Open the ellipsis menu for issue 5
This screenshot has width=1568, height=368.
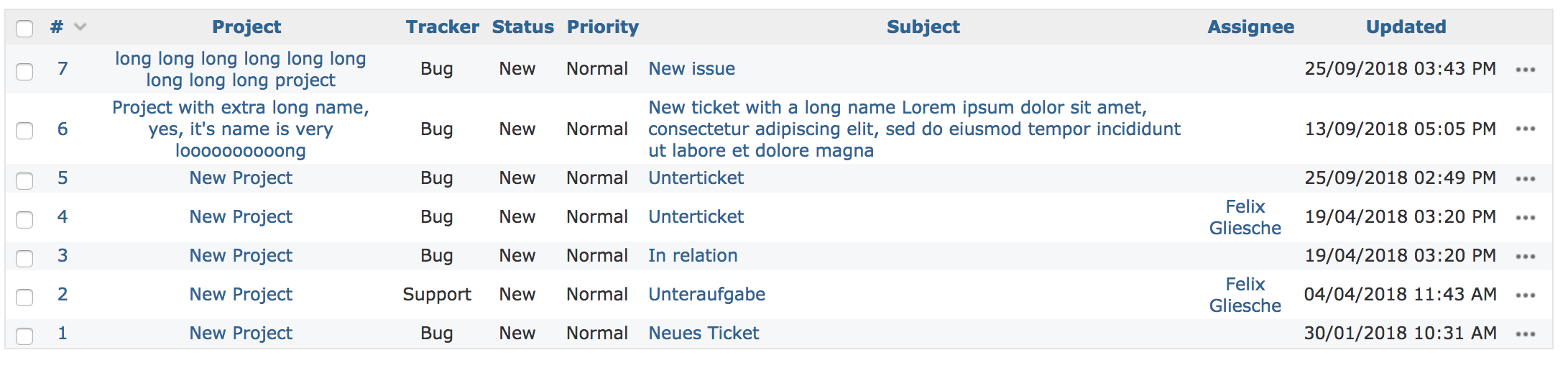(1525, 179)
